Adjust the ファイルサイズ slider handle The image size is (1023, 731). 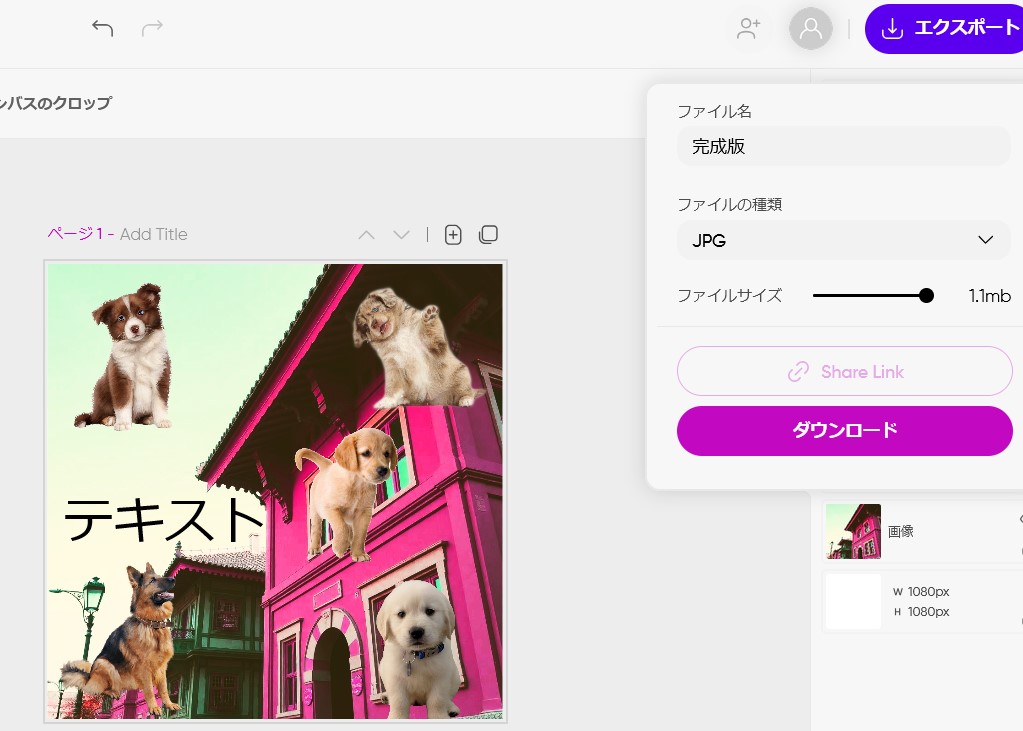926,296
